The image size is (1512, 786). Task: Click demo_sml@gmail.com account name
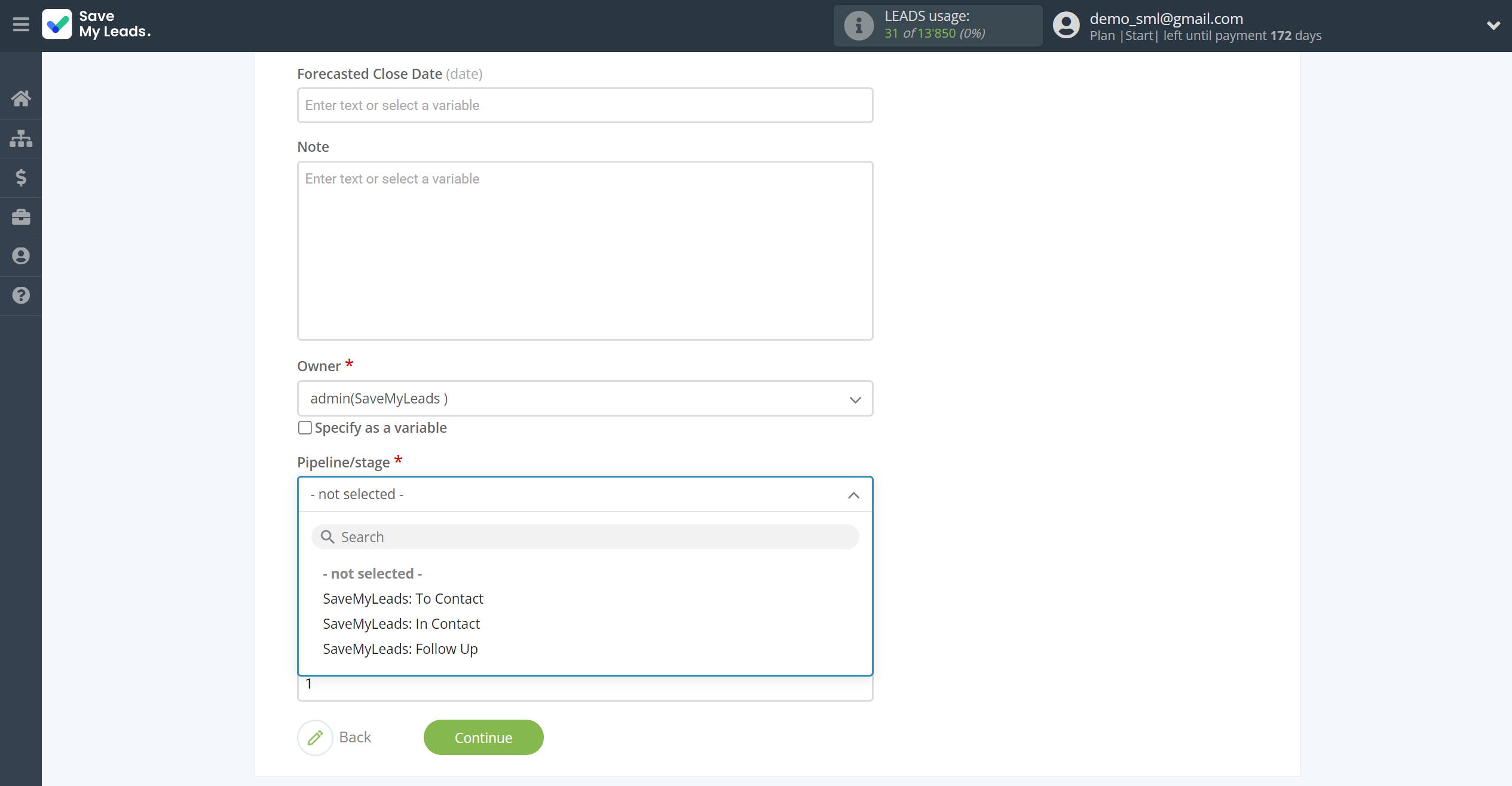(1166, 19)
